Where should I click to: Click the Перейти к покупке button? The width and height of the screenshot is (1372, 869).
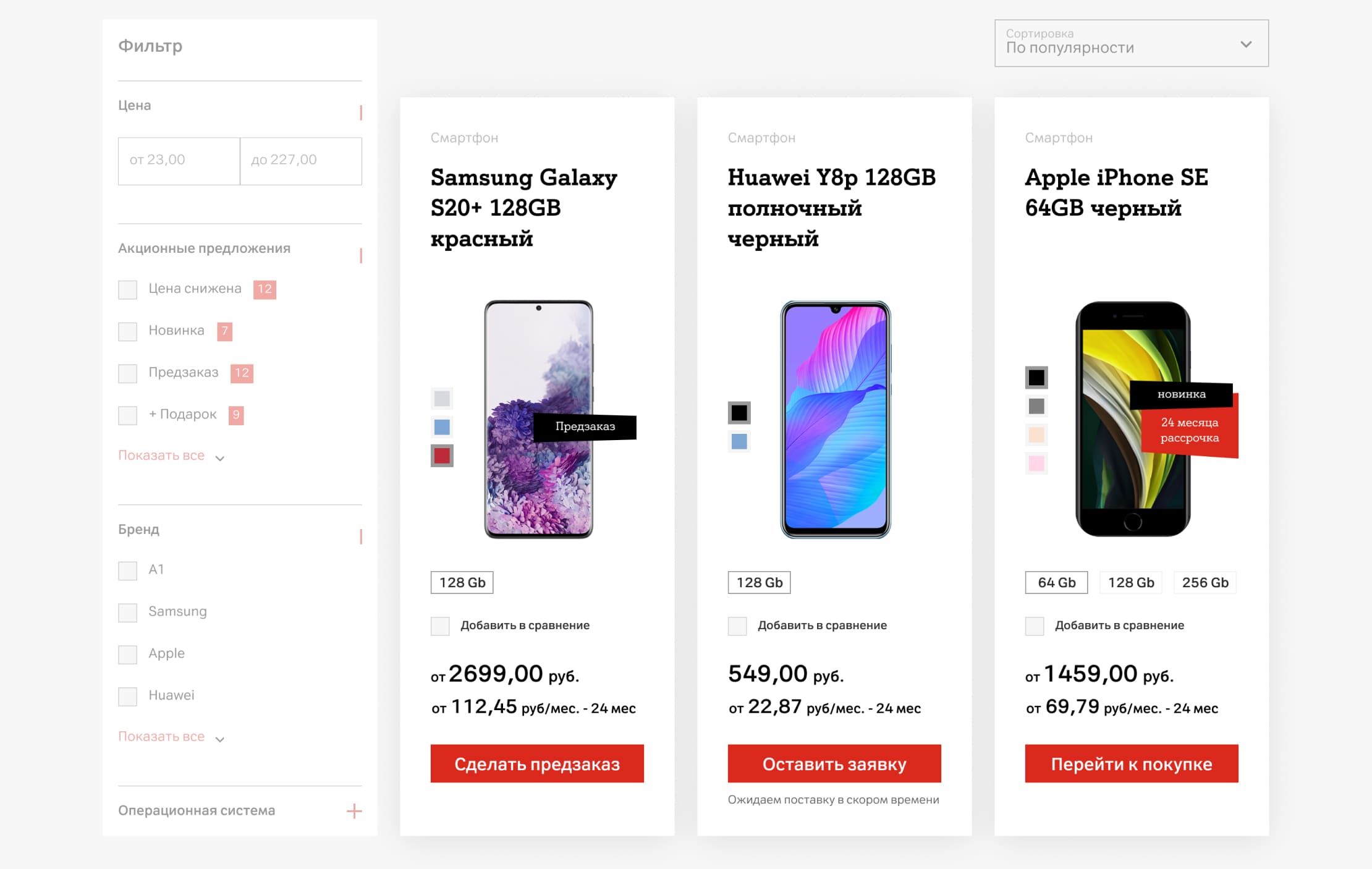(x=1131, y=764)
